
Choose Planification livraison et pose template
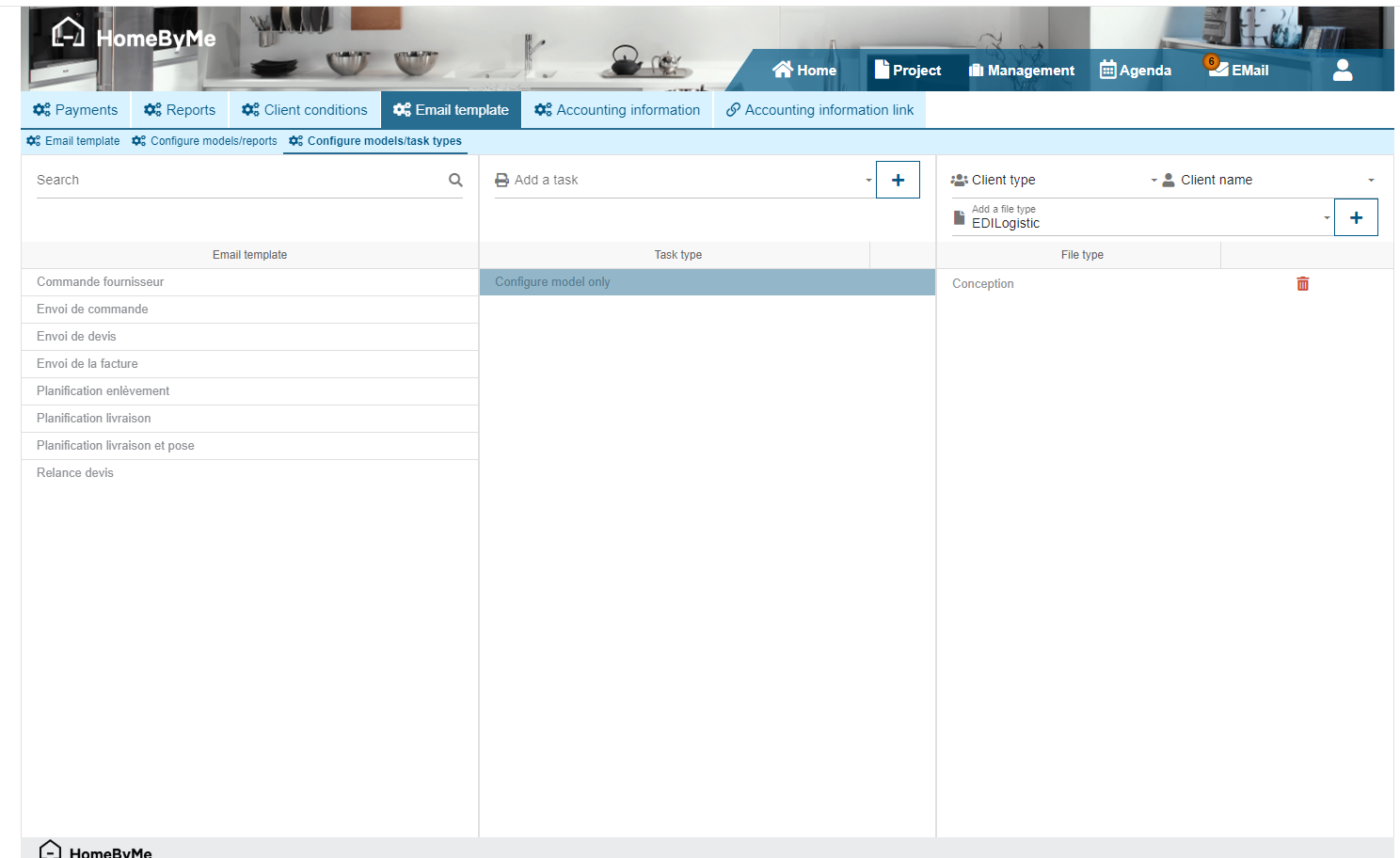coord(115,445)
